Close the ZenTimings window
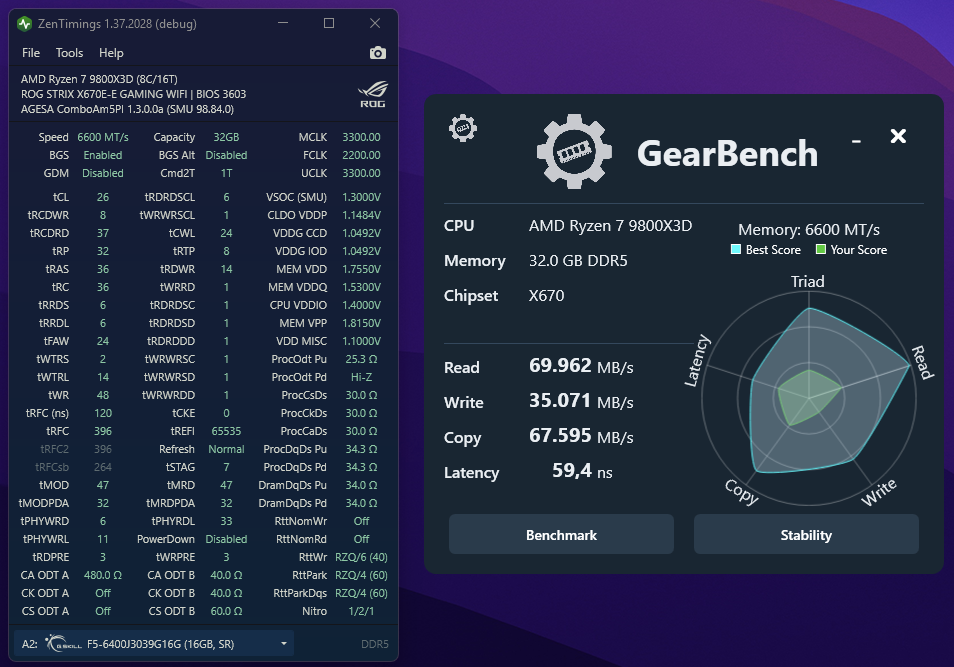The width and height of the screenshot is (954, 667). point(375,23)
